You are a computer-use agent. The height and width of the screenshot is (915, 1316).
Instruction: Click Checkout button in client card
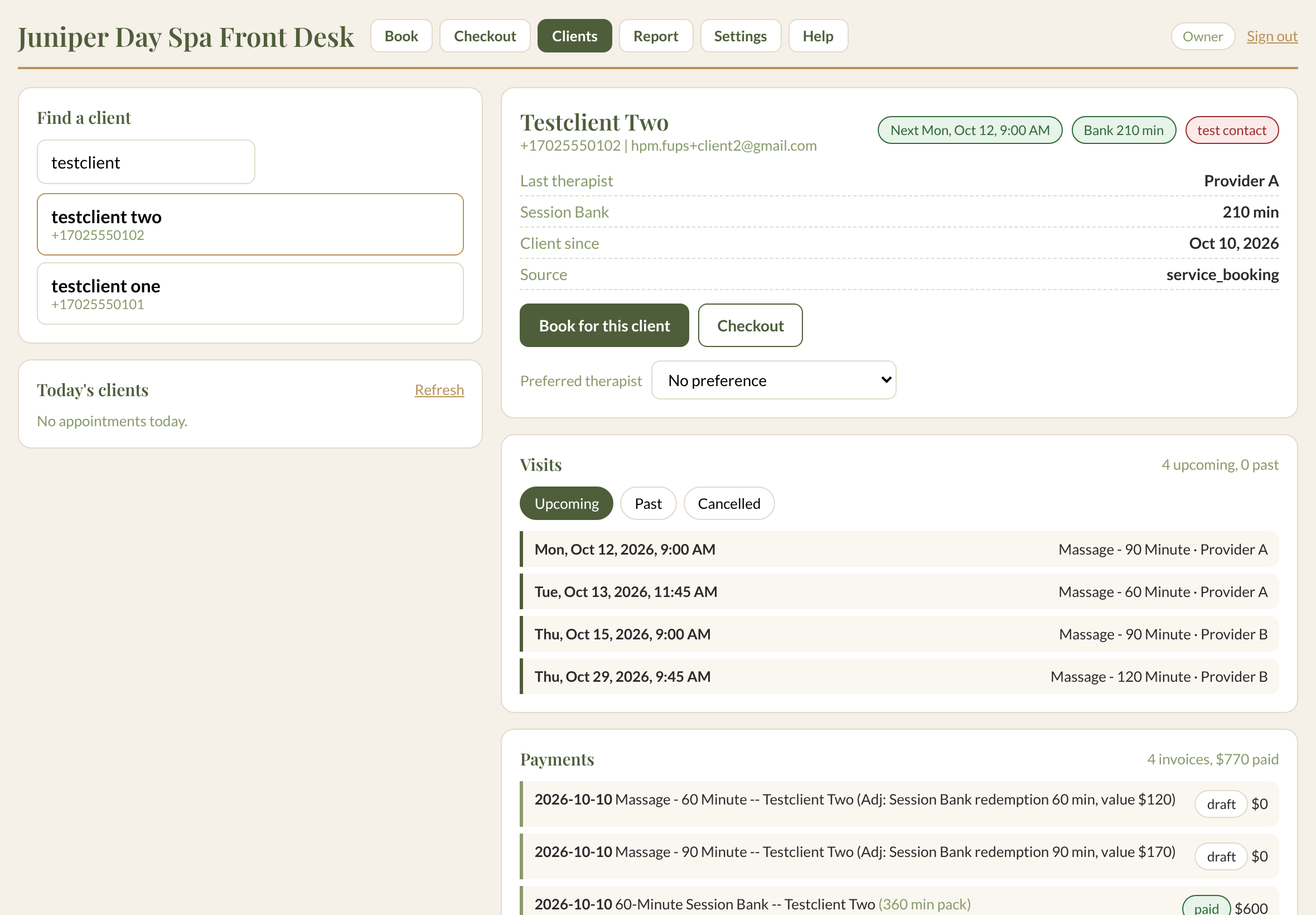[x=750, y=326]
